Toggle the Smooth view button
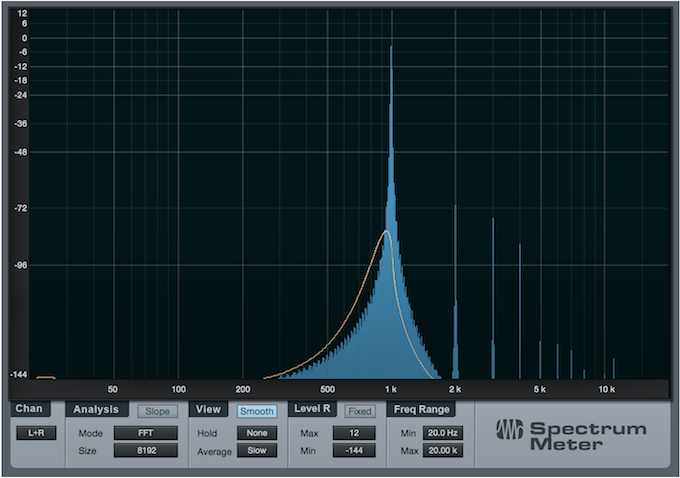The image size is (680, 478). point(257,411)
